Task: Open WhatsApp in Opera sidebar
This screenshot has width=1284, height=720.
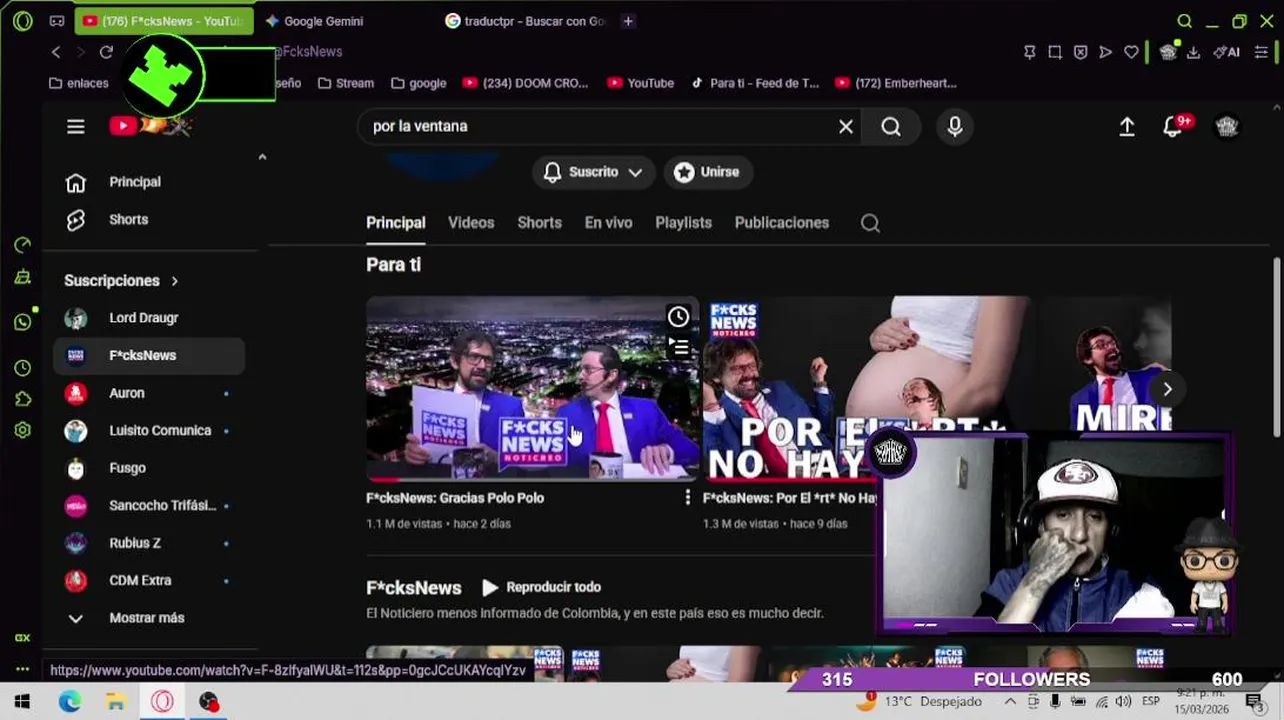Action: pyautogui.click(x=23, y=321)
